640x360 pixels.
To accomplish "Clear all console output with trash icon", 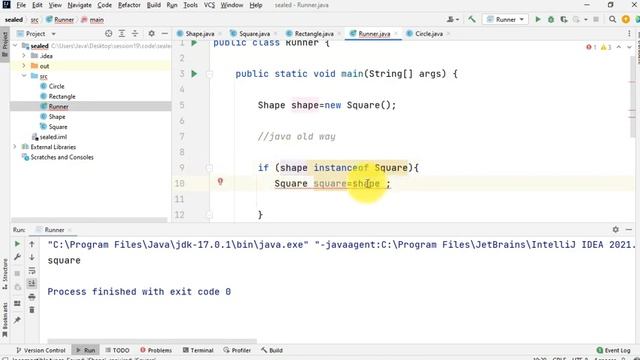I will [x=32, y=310].
